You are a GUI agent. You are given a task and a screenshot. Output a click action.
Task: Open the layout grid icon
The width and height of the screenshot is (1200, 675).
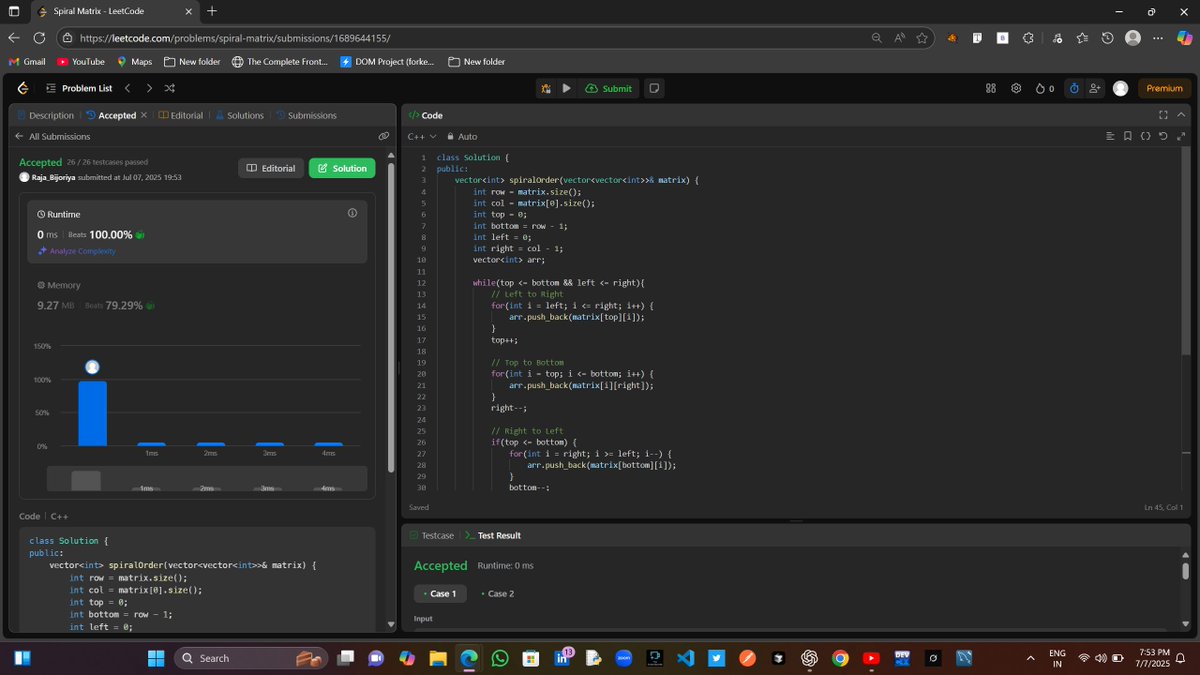coord(991,88)
